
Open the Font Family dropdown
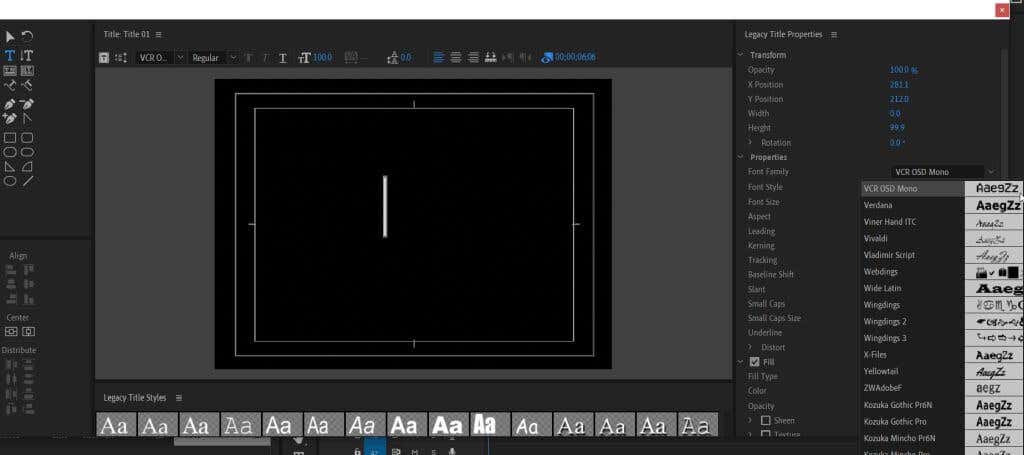click(x=943, y=172)
